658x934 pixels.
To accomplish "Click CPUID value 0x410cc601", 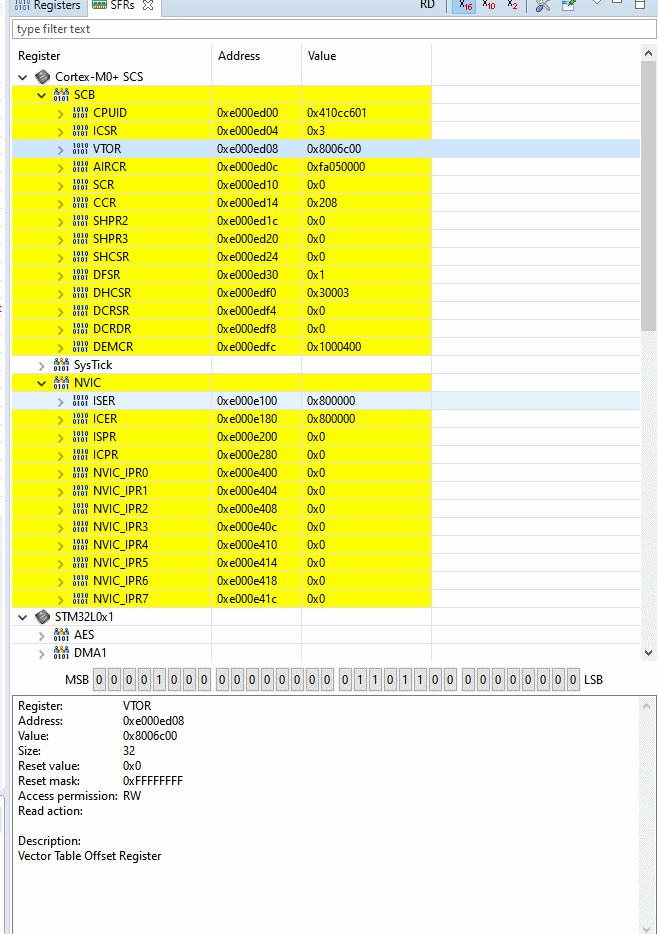I will point(336,113).
